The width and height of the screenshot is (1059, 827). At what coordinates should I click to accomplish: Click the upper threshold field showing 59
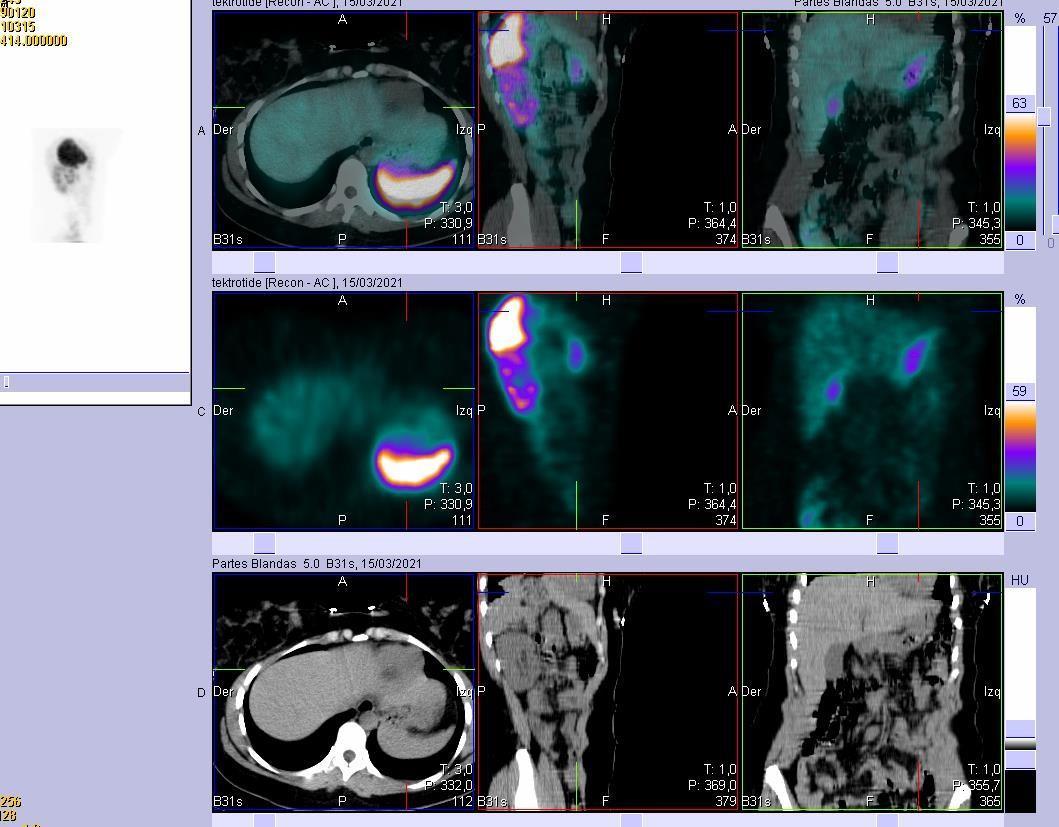pyautogui.click(x=1020, y=391)
